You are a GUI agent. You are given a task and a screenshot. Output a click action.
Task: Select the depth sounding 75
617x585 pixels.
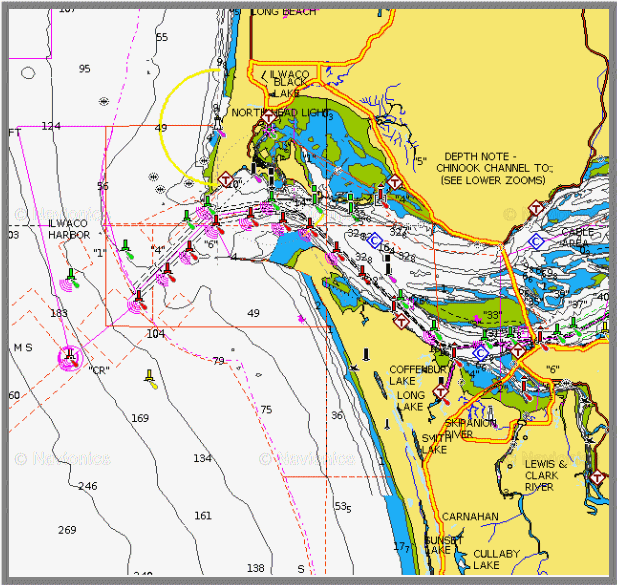[x=266, y=410]
